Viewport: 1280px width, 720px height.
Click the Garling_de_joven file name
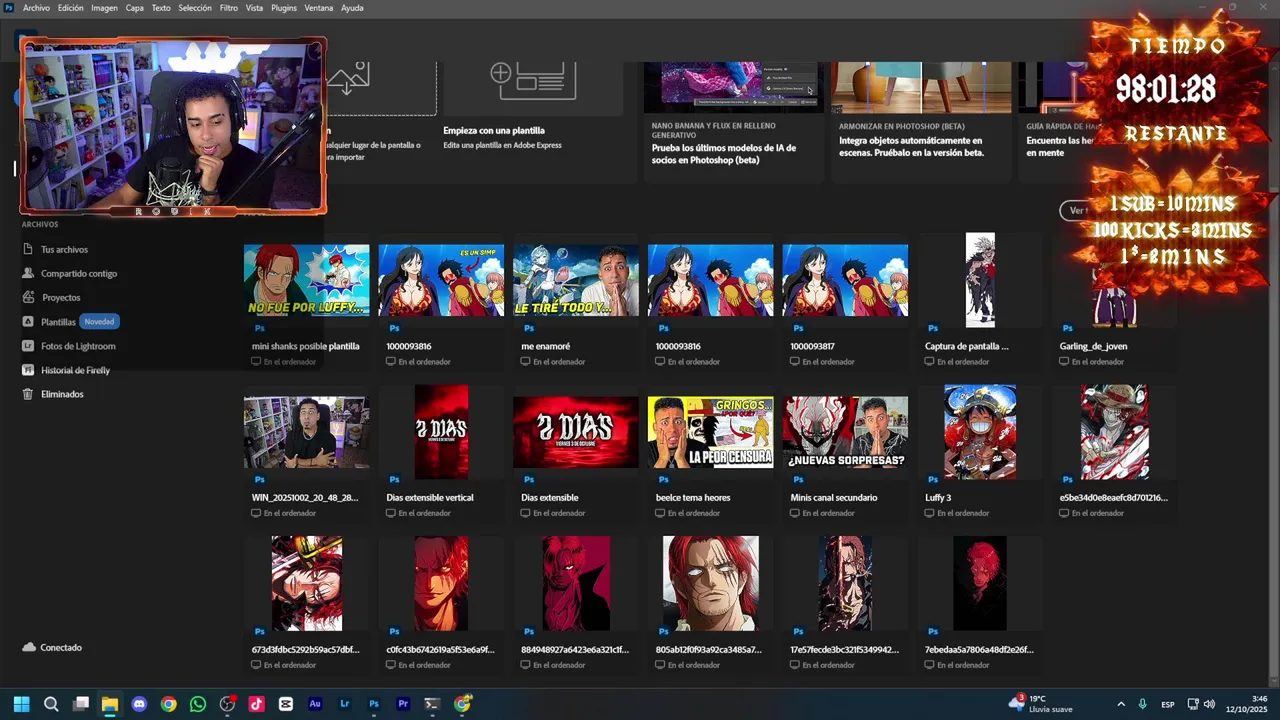click(1093, 347)
